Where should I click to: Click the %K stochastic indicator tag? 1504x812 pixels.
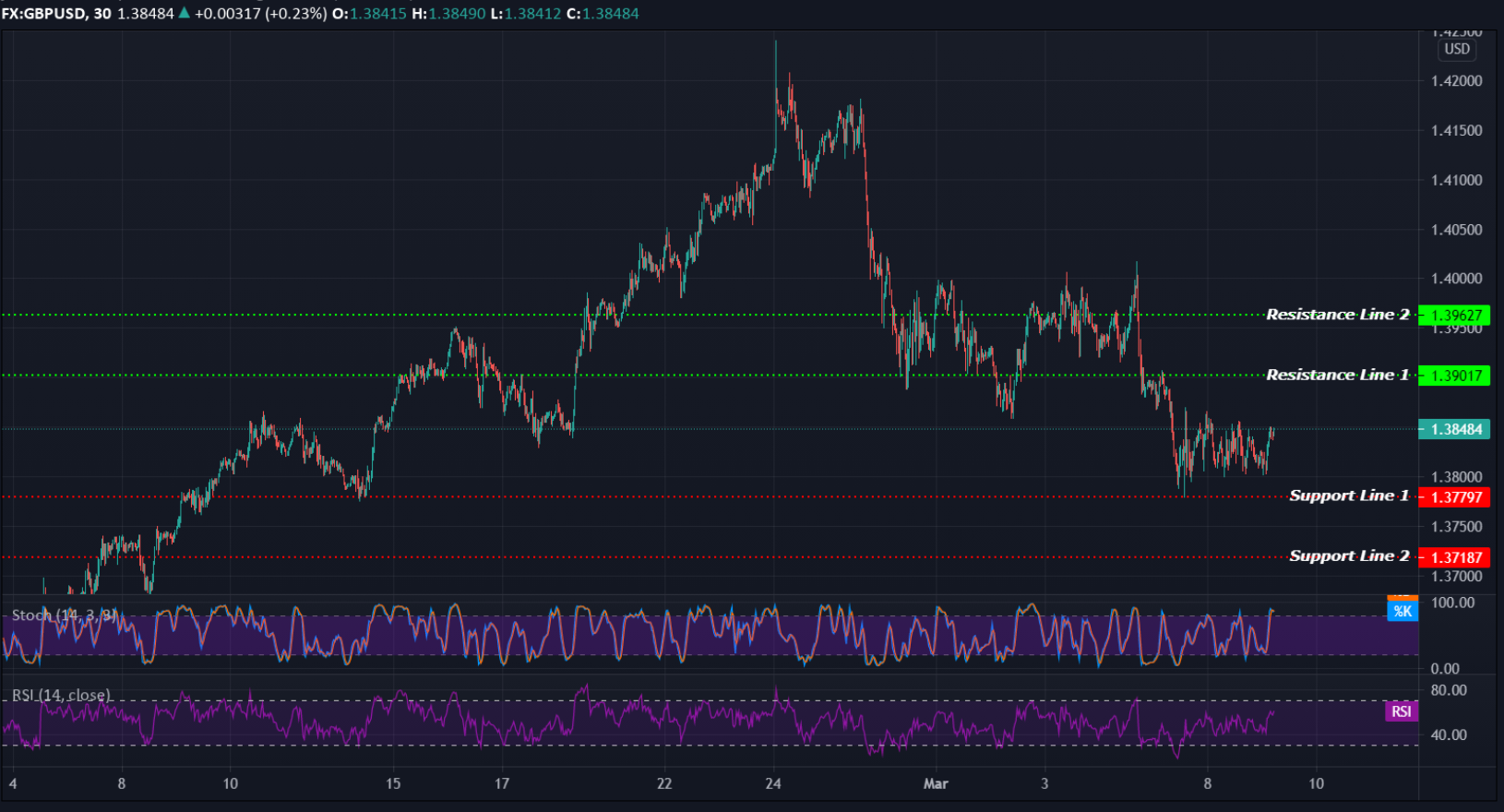tap(1403, 611)
